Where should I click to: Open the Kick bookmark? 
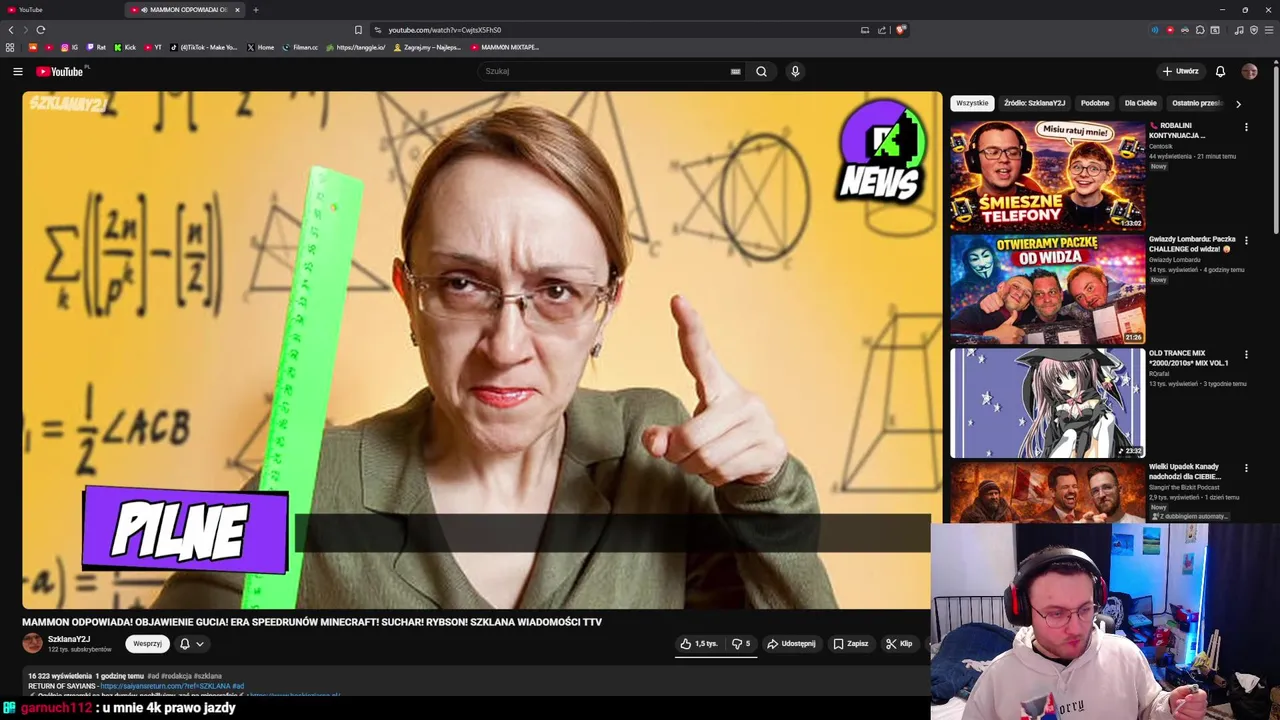[x=125, y=47]
